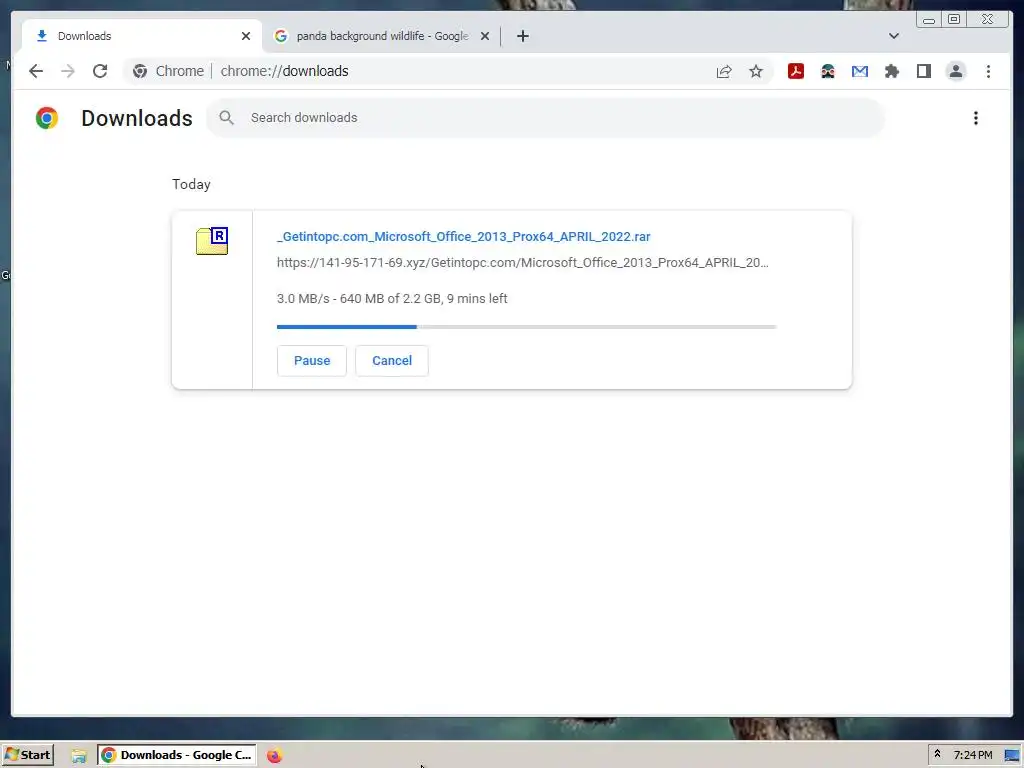Switch to panda background wildlife Google tab
Screen dimensions: 1024x768
[x=381, y=36]
